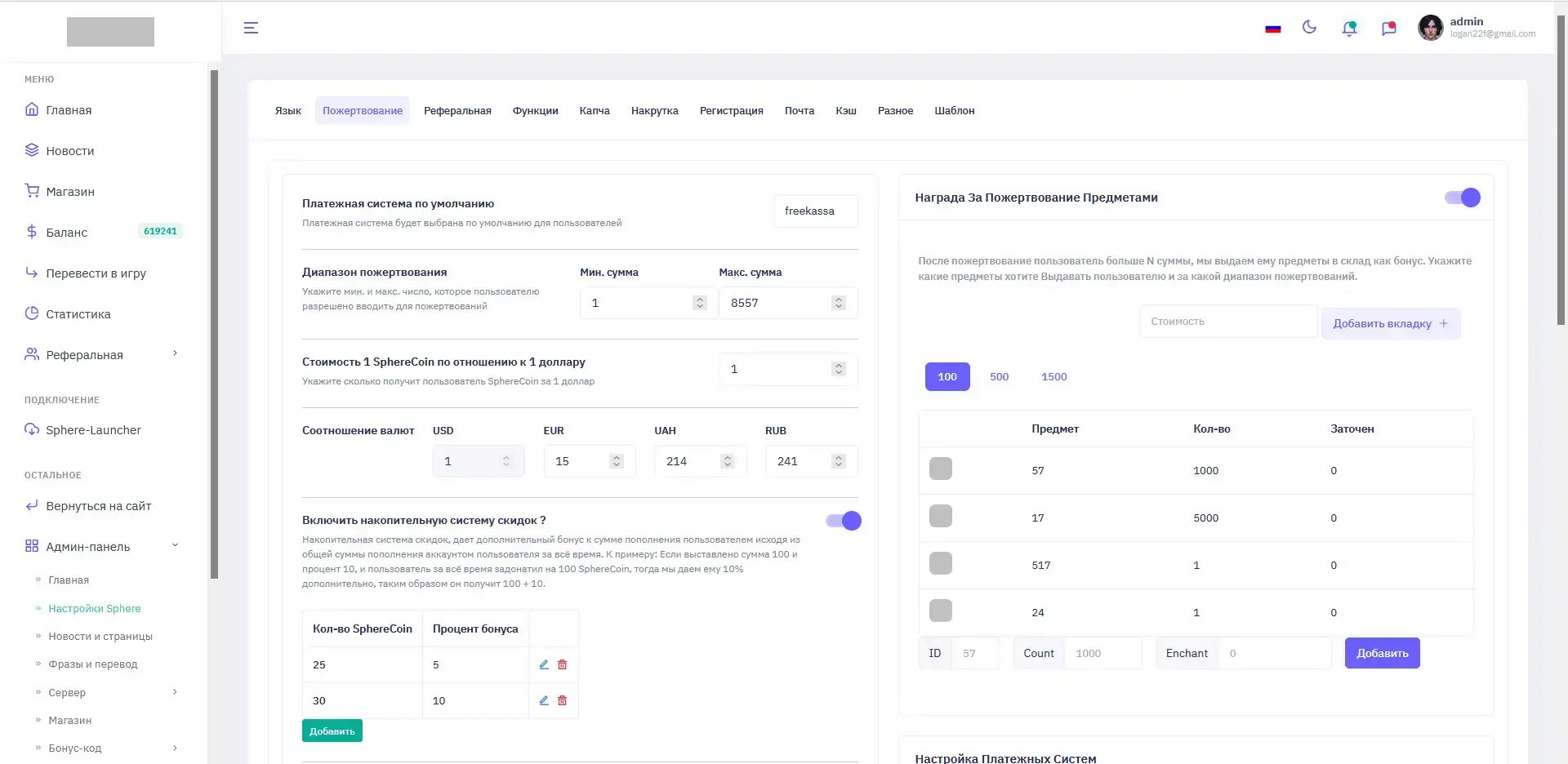Toggle cumulative discount system switch
Viewport: 1568px width, 764px height.
(x=844, y=521)
